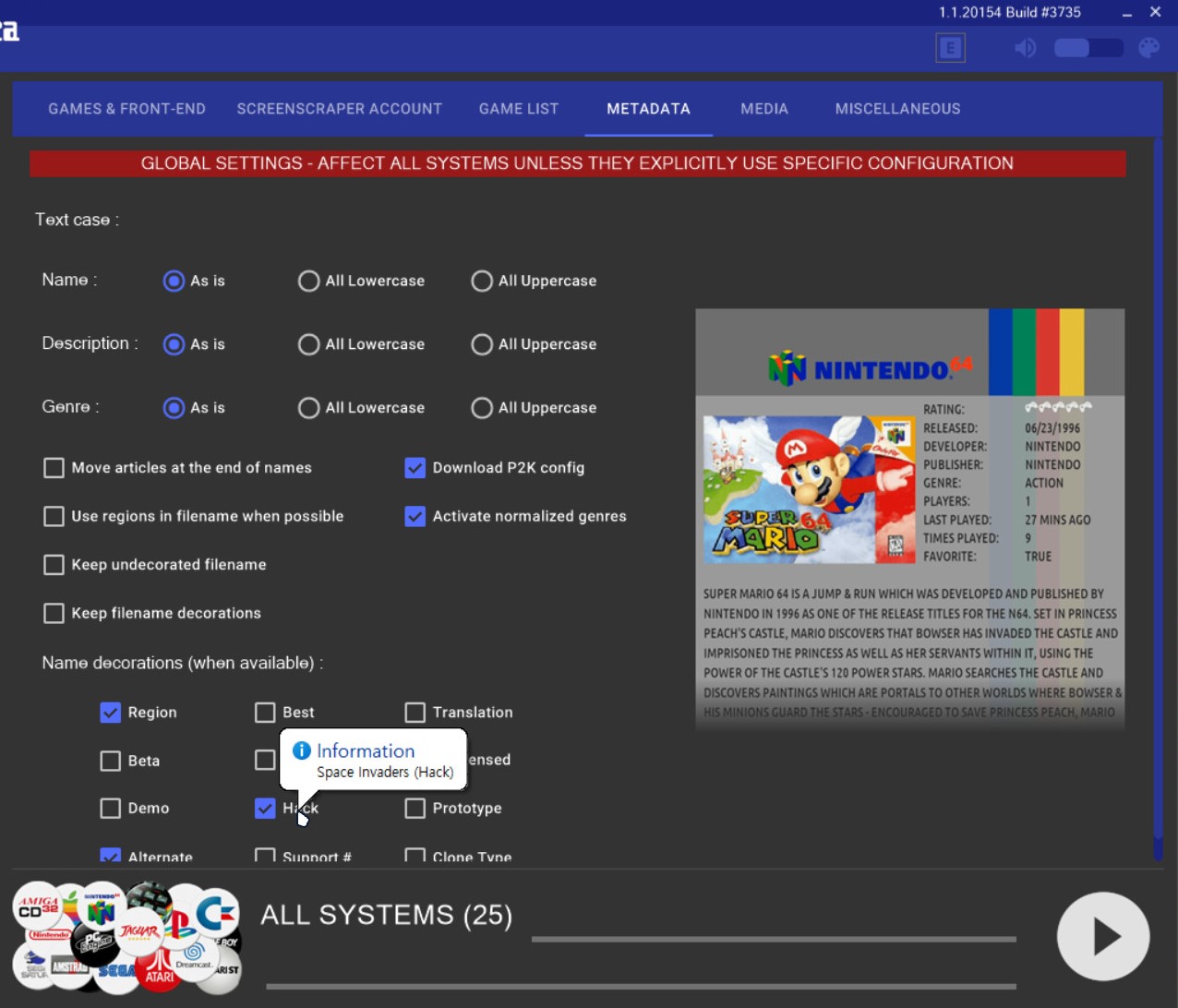Start scraping with the play button
Viewport: 1178px width, 1008px height.
pos(1103,936)
